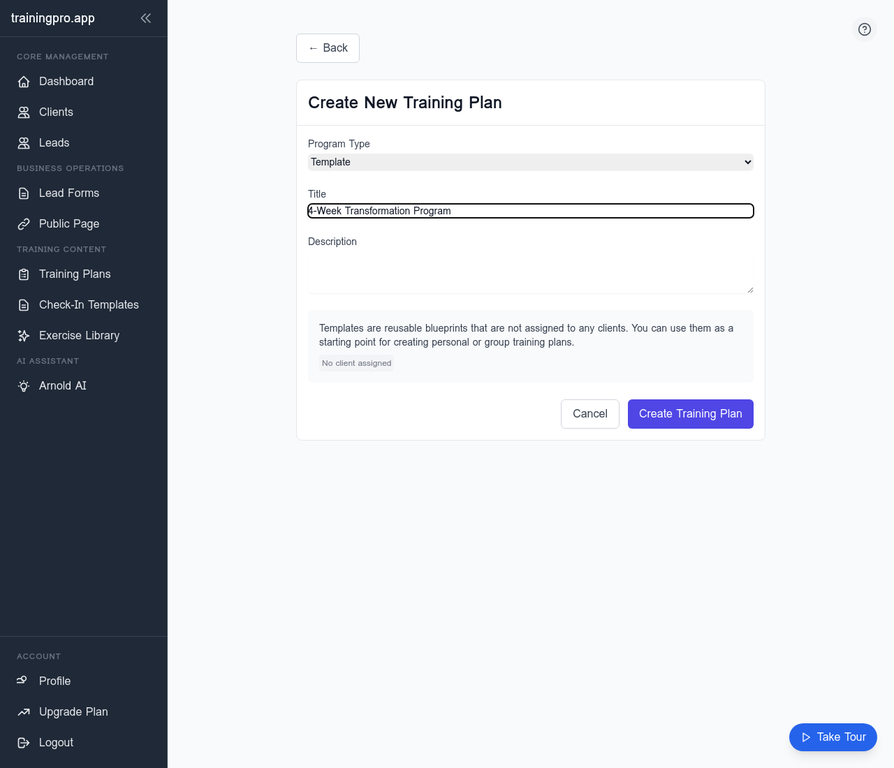This screenshot has height=768, width=894.
Task: Click the Training Plans clipboard icon
Action: pos(24,274)
